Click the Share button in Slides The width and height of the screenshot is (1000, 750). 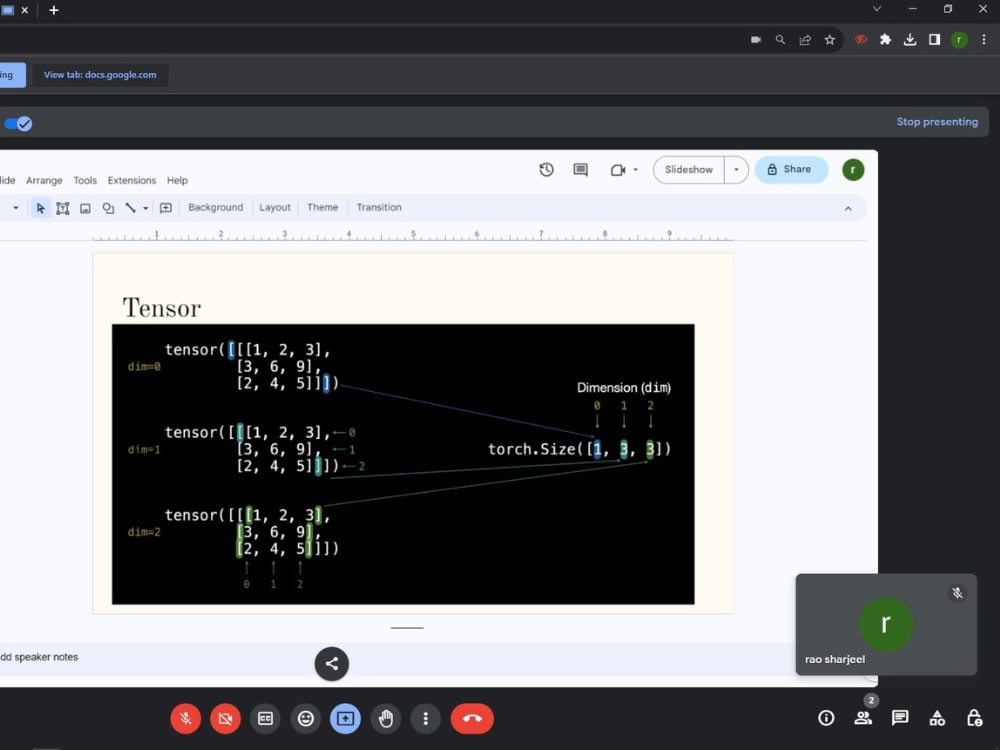[x=791, y=170]
